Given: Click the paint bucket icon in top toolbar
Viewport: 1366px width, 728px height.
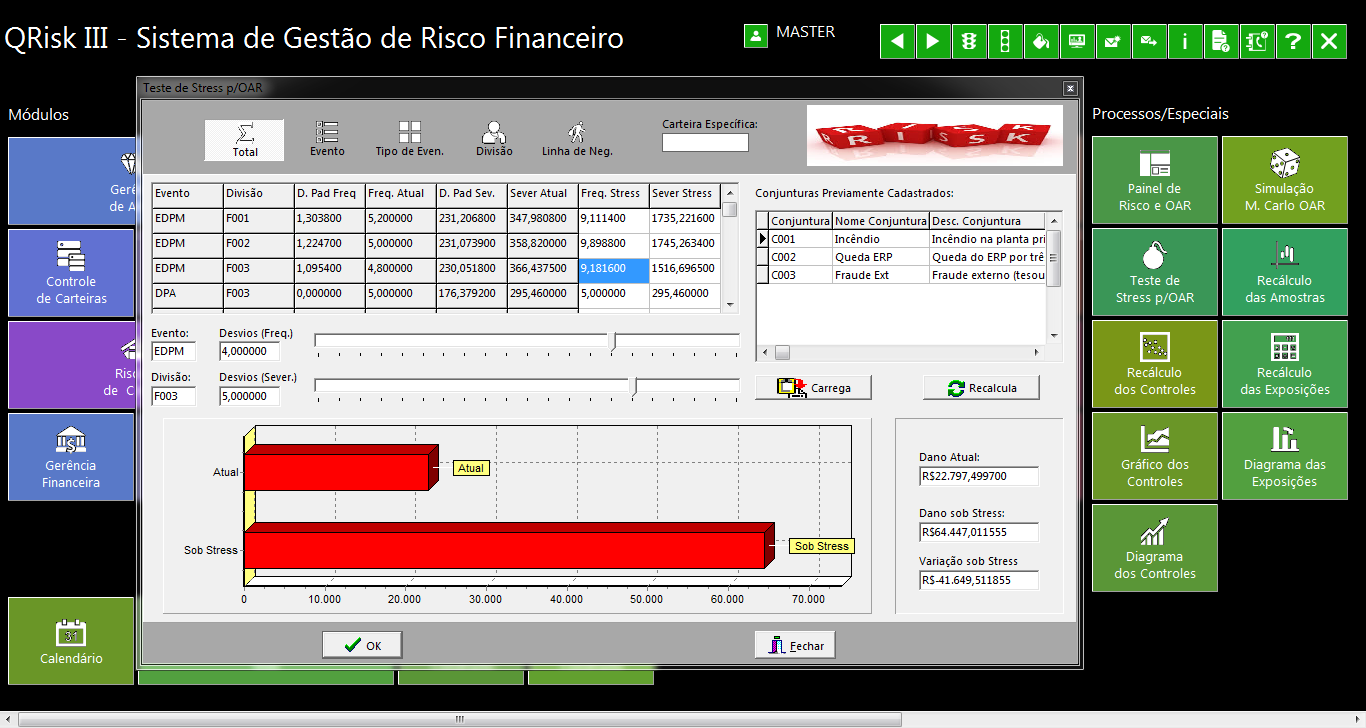Looking at the screenshot, I should 1041,41.
